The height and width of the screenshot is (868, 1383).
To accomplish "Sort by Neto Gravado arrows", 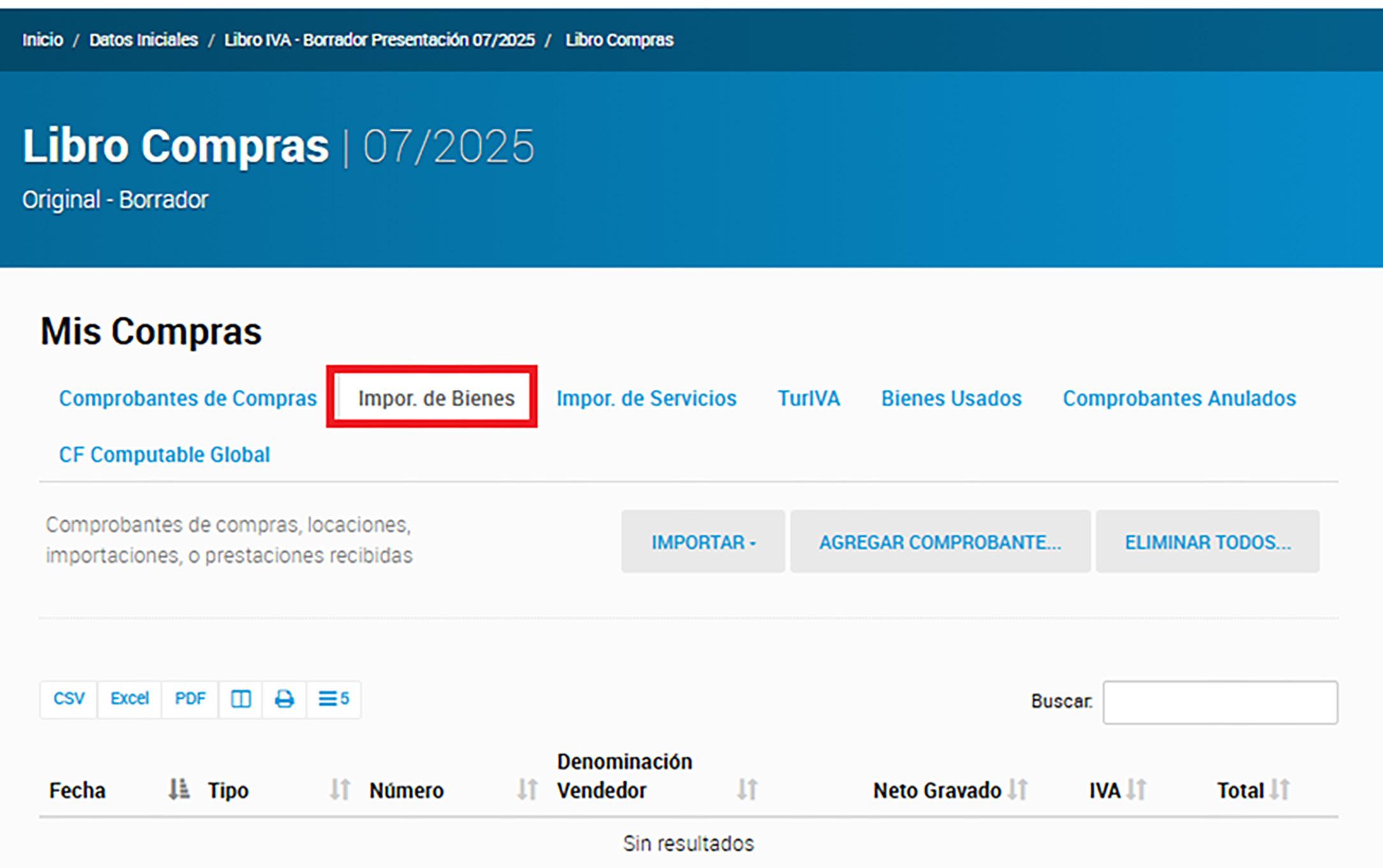I will [x=1018, y=790].
